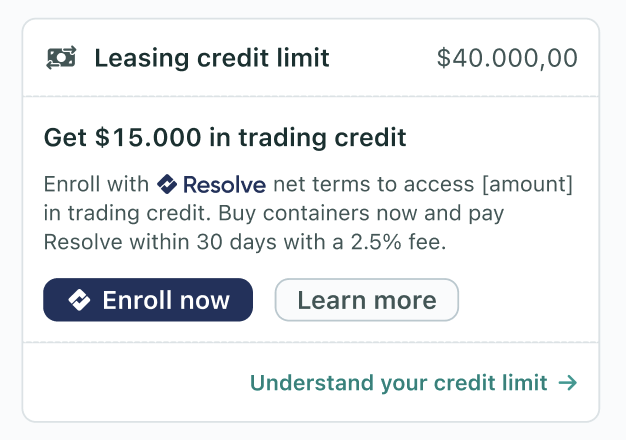Open the Learn more button
Image resolution: width=626 pixels, height=440 pixels.
tap(366, 300)
